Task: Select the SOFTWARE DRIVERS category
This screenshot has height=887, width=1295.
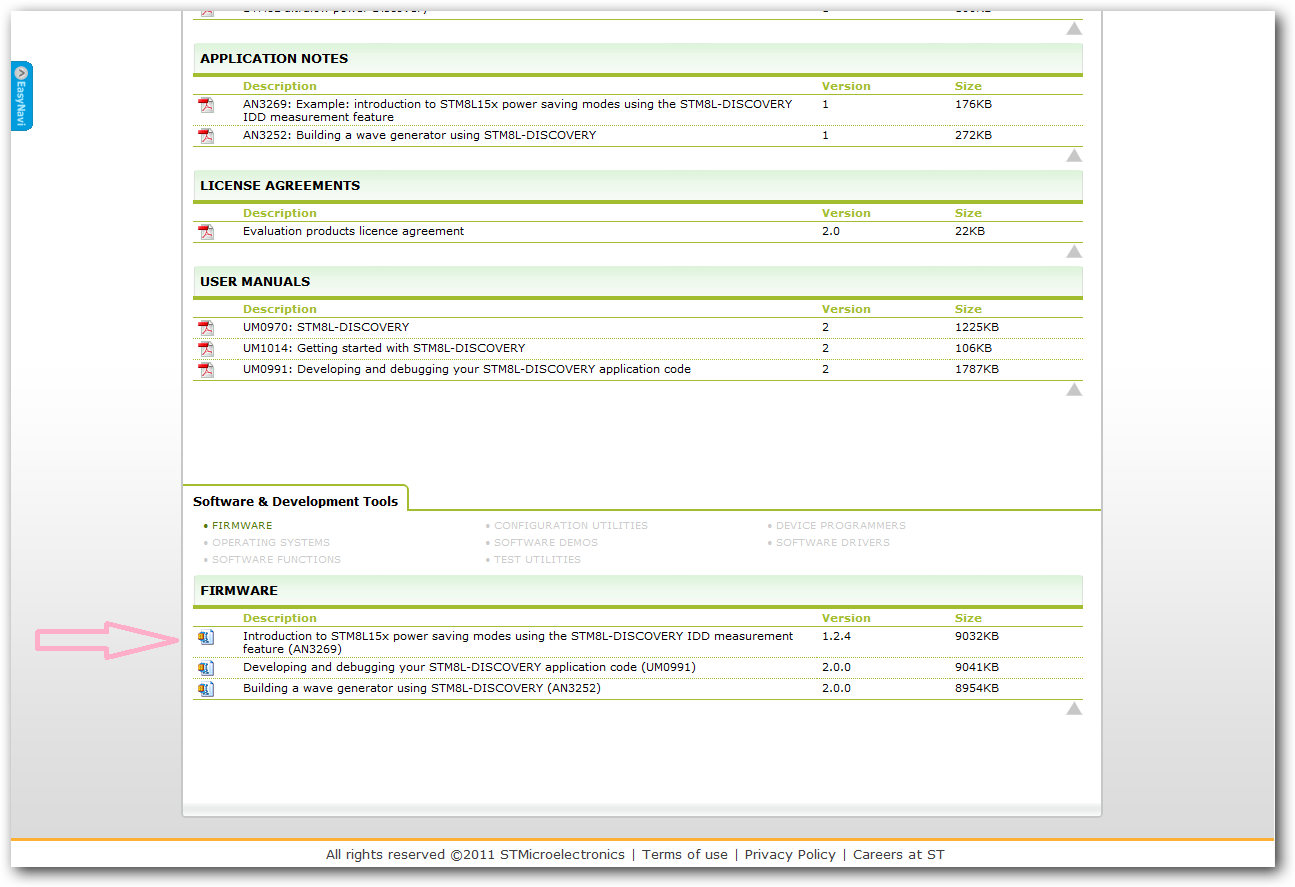Action: pyautogui.click(x=833, y=542)
